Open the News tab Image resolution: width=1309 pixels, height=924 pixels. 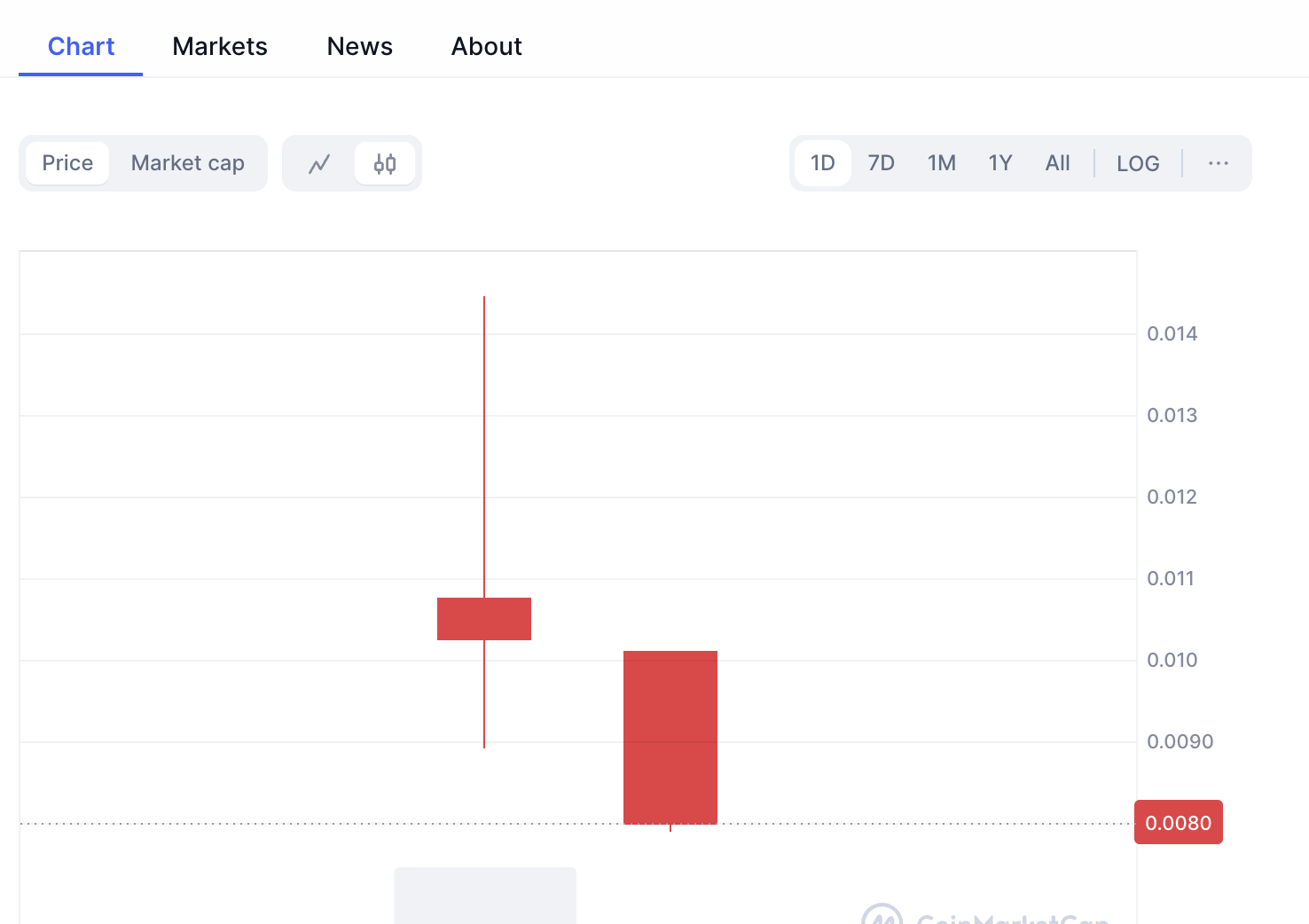[359, 46]
